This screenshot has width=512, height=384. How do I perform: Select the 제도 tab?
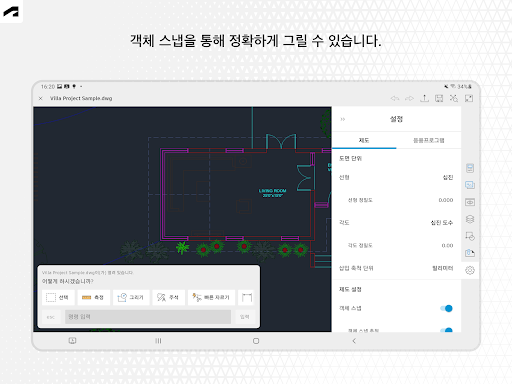point(364,140)
